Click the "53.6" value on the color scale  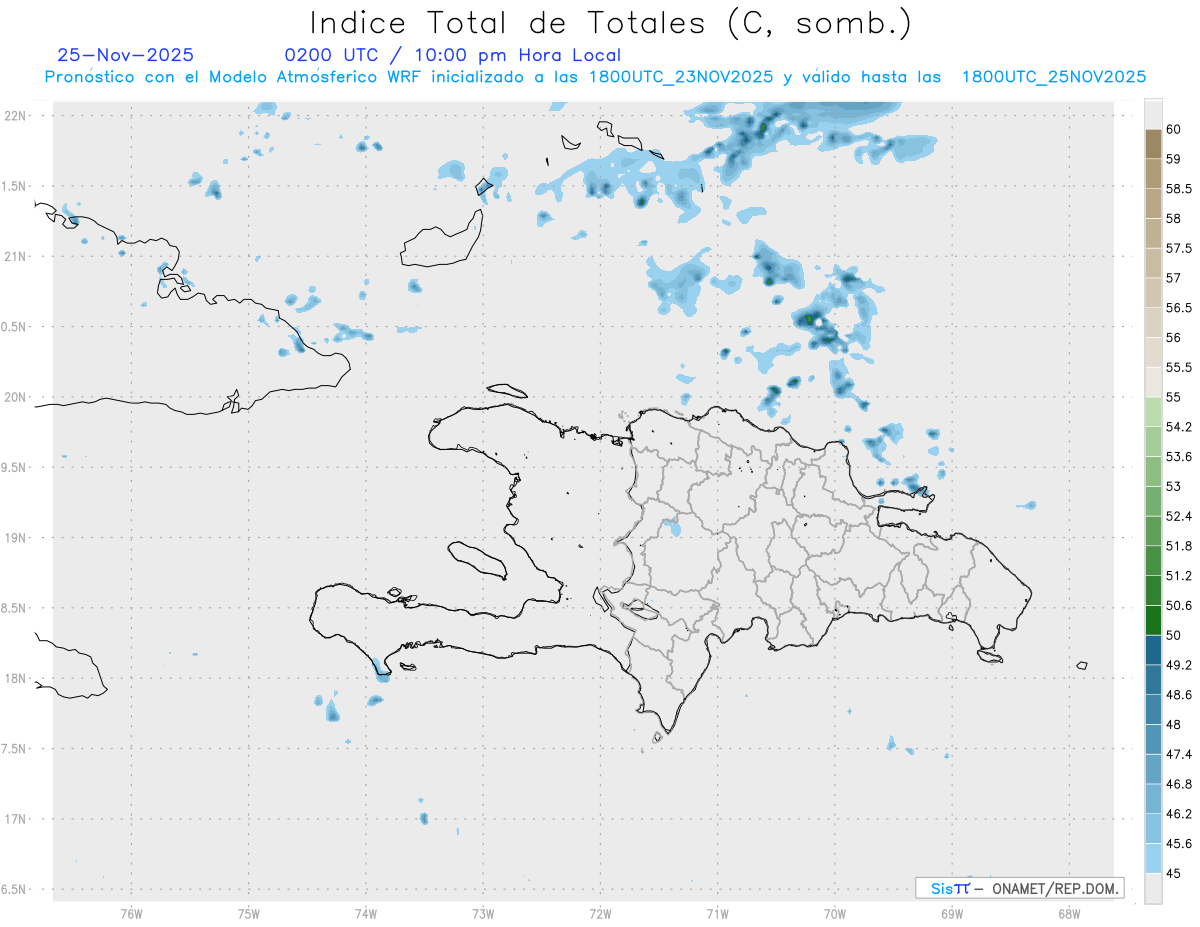pos(1179,456)
